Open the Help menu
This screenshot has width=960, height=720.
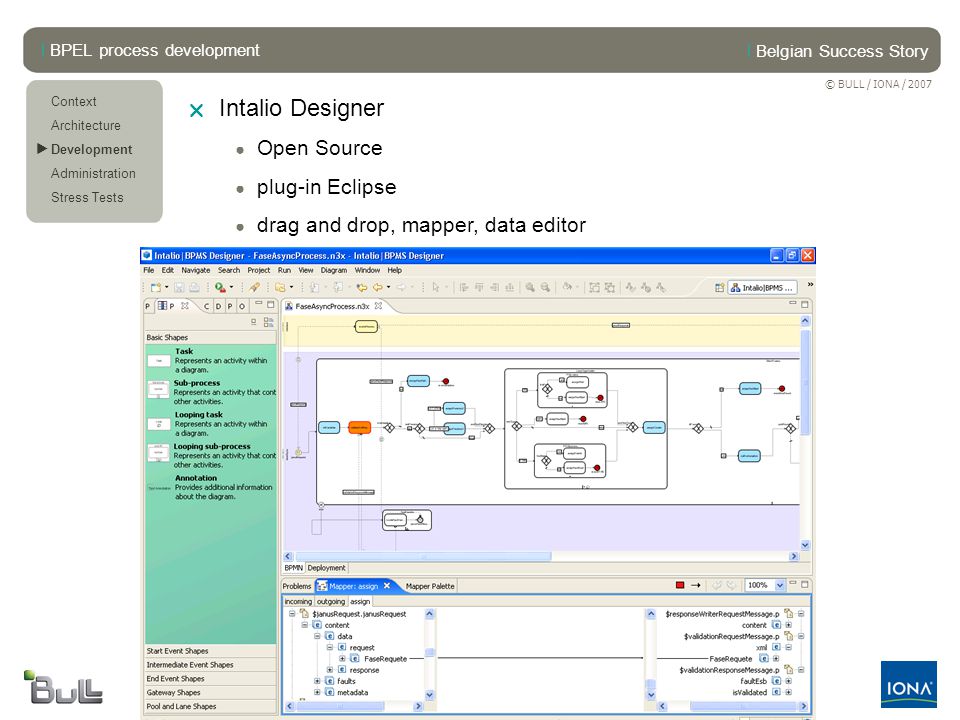(x=394, y=270)
